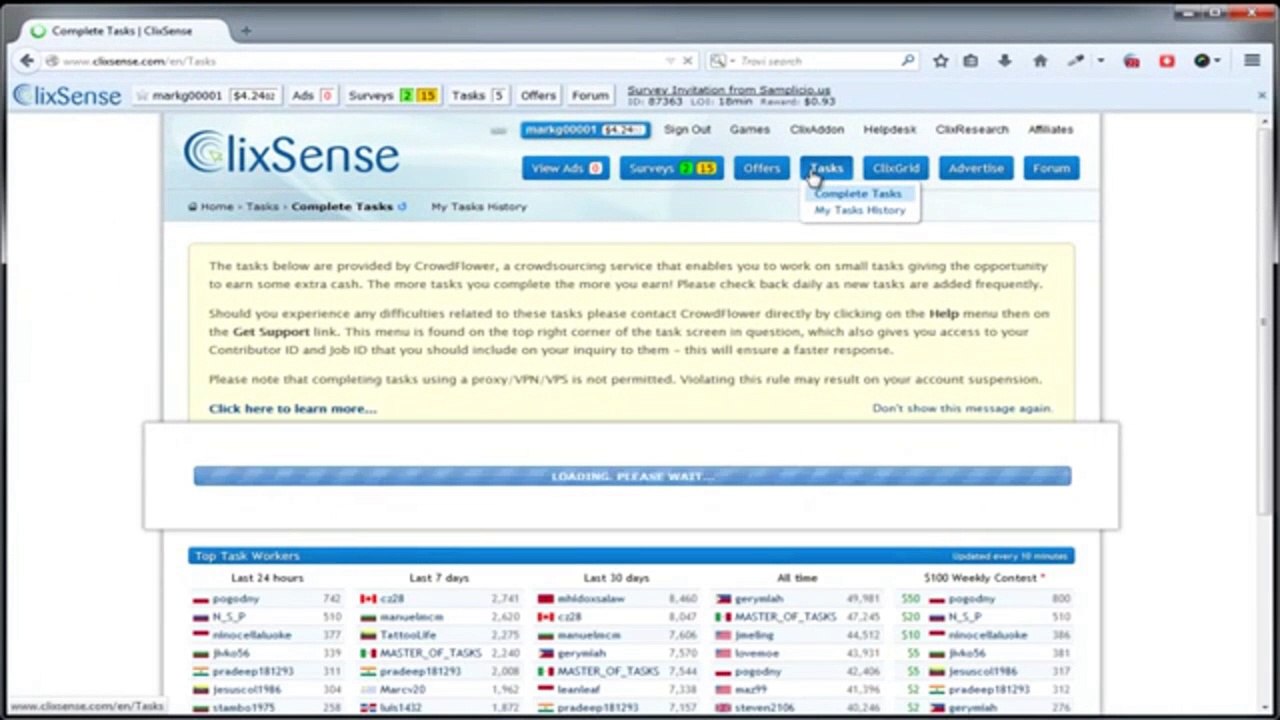Click the blue Surveys nav button

pos(671,168)
